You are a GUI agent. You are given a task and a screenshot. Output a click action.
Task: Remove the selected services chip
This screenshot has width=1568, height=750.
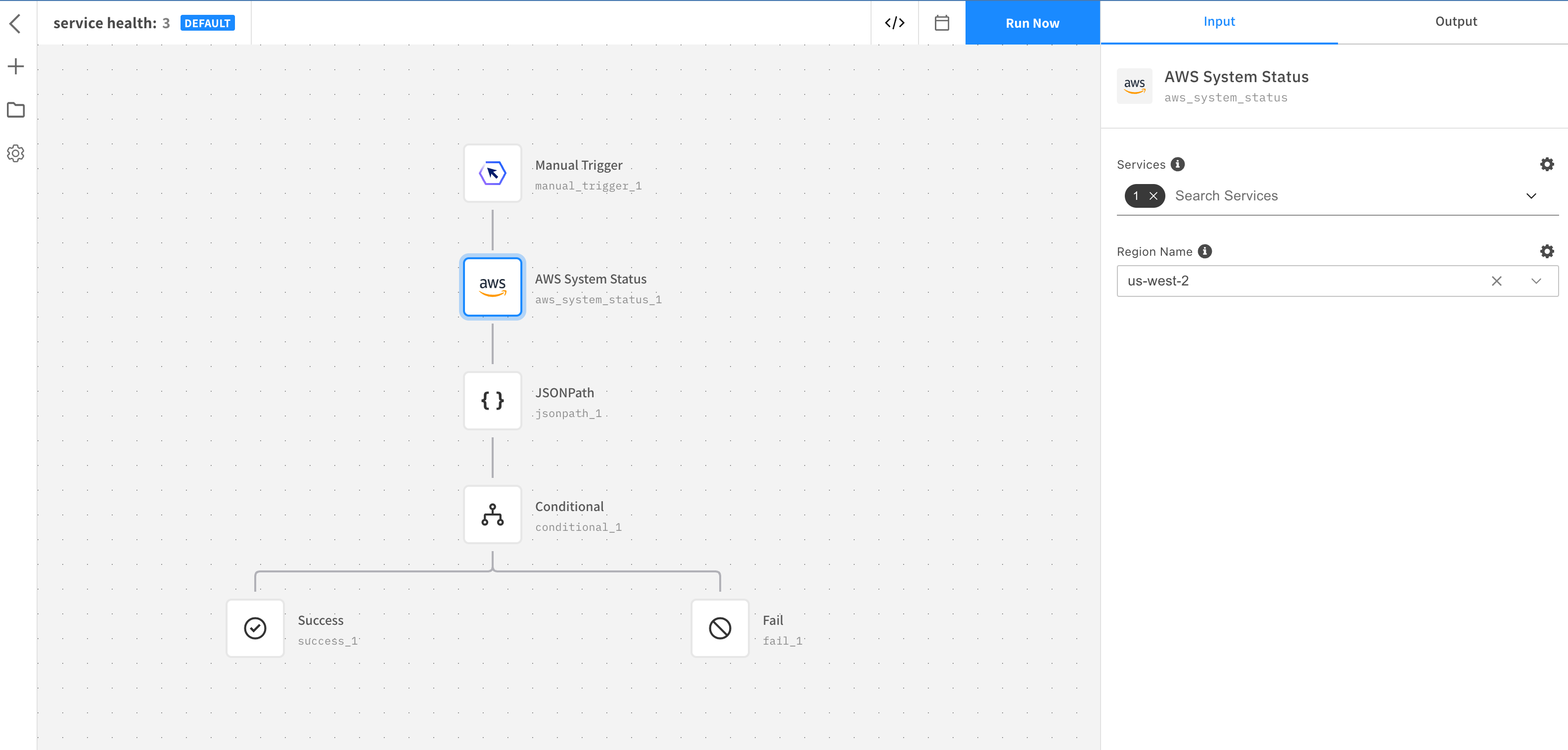click(1153, 196)
